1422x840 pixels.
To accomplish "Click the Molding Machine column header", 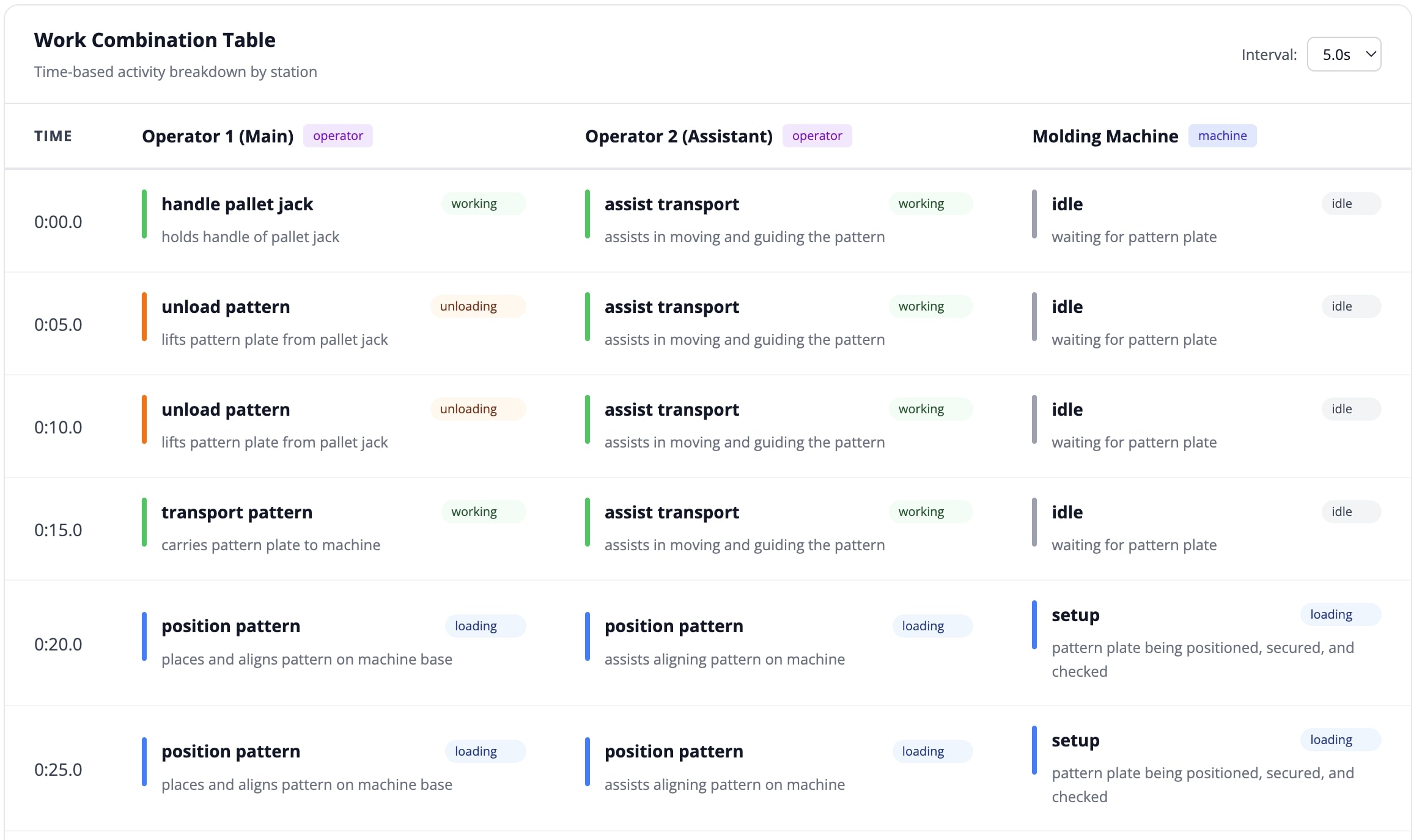I will pyautogui.click(x=1105, y=136).
